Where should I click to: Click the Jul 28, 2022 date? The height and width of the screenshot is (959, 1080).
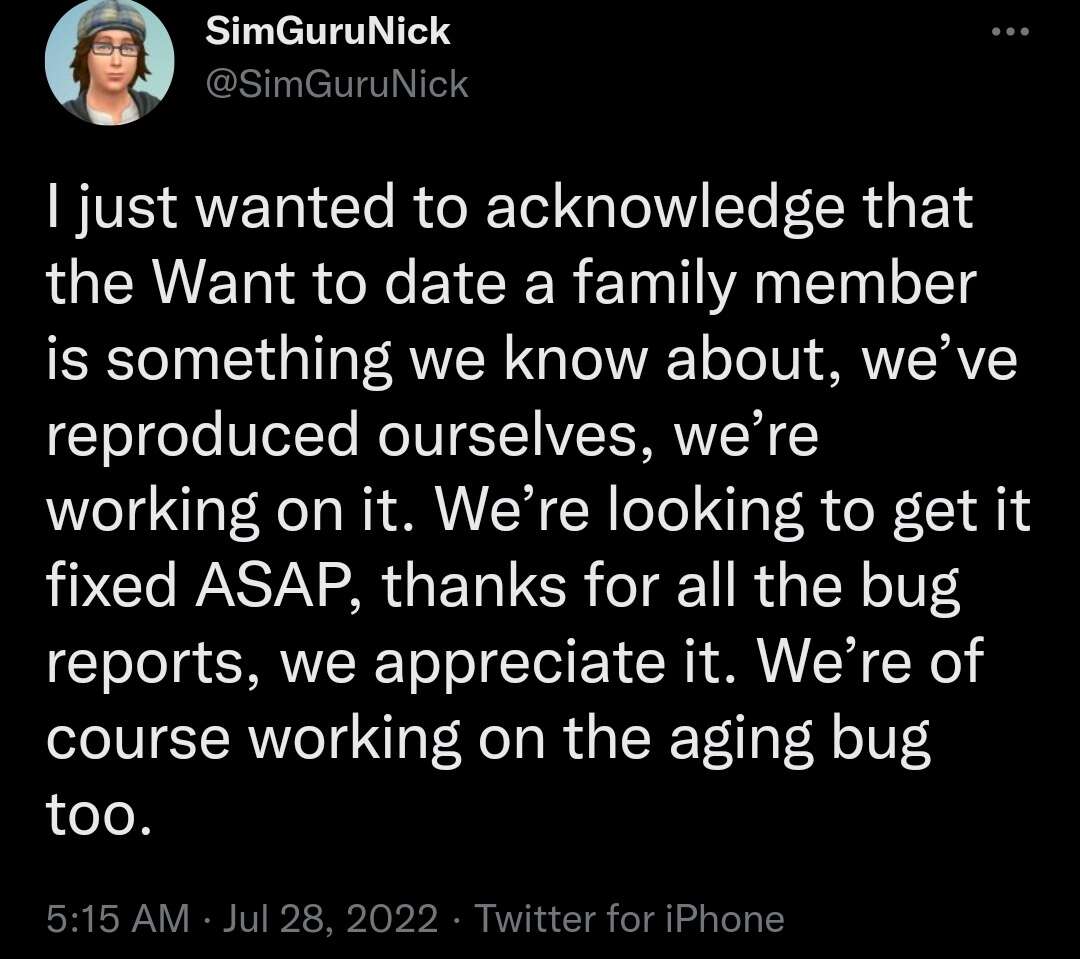point(330,919)
